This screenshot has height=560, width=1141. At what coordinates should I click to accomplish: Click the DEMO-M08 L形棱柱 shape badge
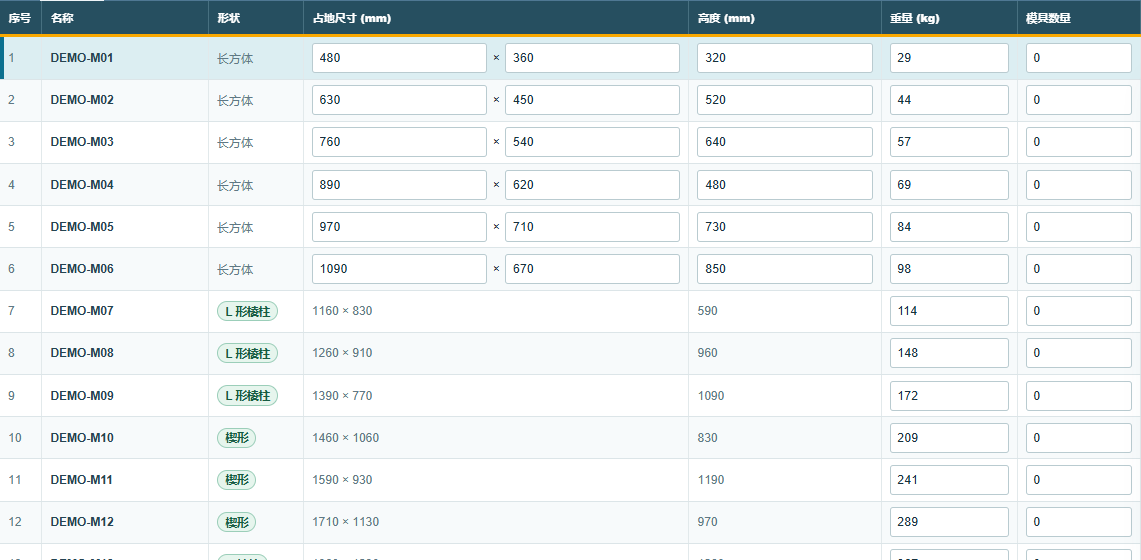click(x=247, y=353)
